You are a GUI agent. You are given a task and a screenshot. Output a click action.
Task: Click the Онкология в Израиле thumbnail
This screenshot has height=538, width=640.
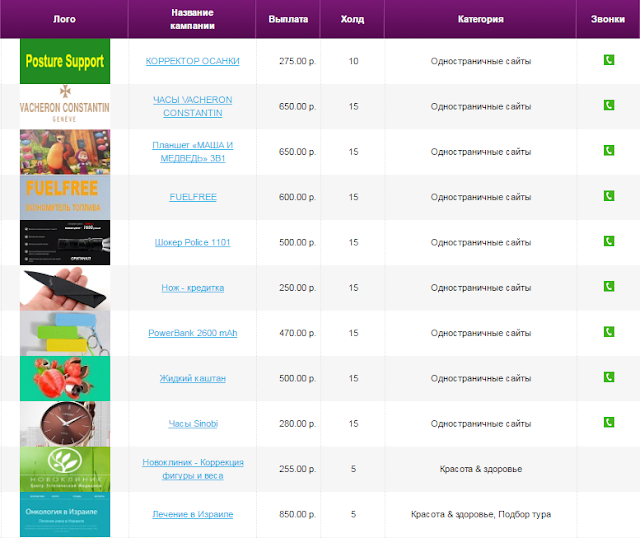tap(65, 514)
